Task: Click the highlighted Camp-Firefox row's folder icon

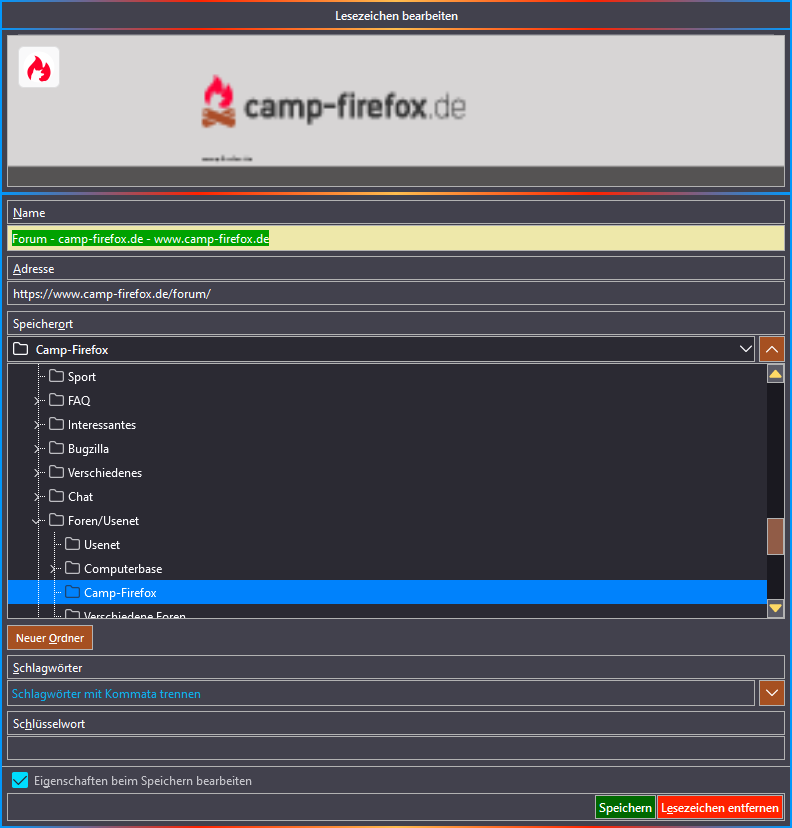Action: tap(73, 592)
